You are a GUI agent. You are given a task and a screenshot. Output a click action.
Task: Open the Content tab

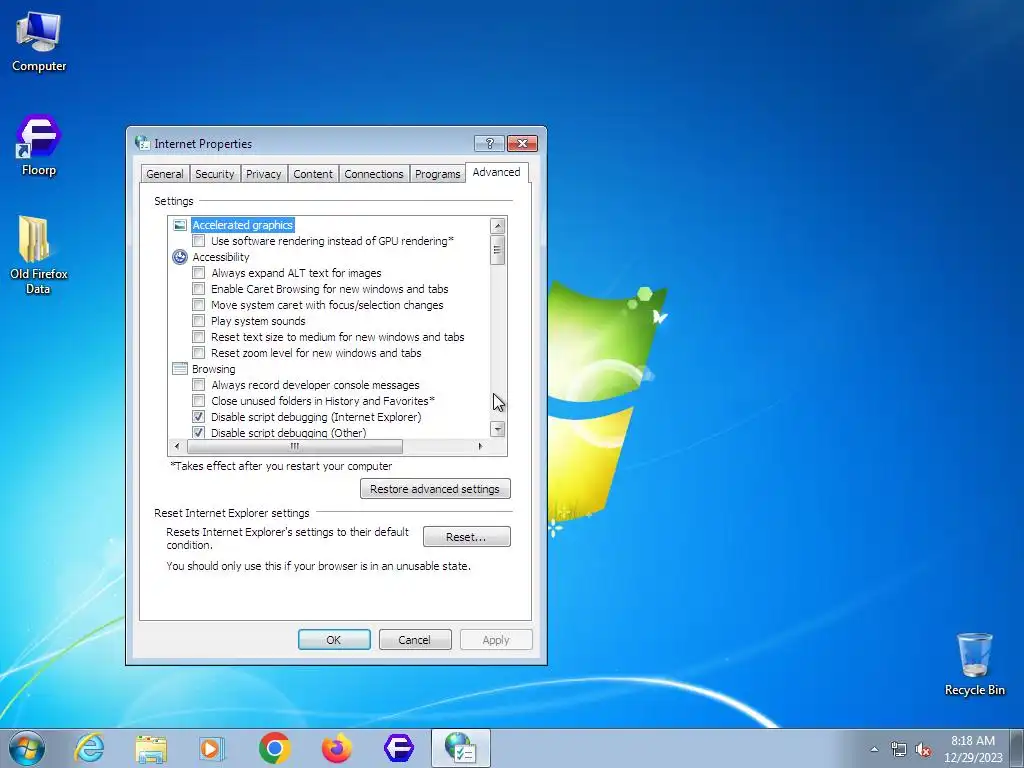coord(313,174)
